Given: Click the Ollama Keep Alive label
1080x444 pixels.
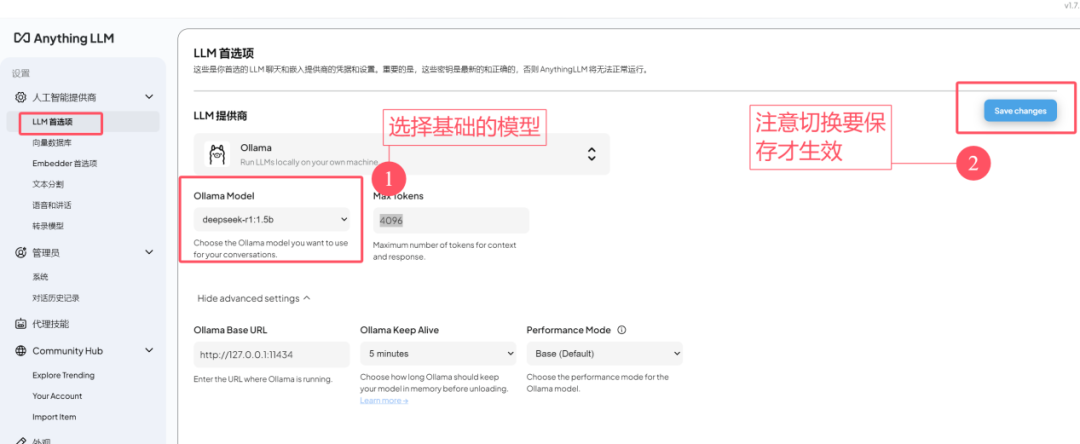Looking at the screenshot, I should pyautogui.click(x=399, y=330).
